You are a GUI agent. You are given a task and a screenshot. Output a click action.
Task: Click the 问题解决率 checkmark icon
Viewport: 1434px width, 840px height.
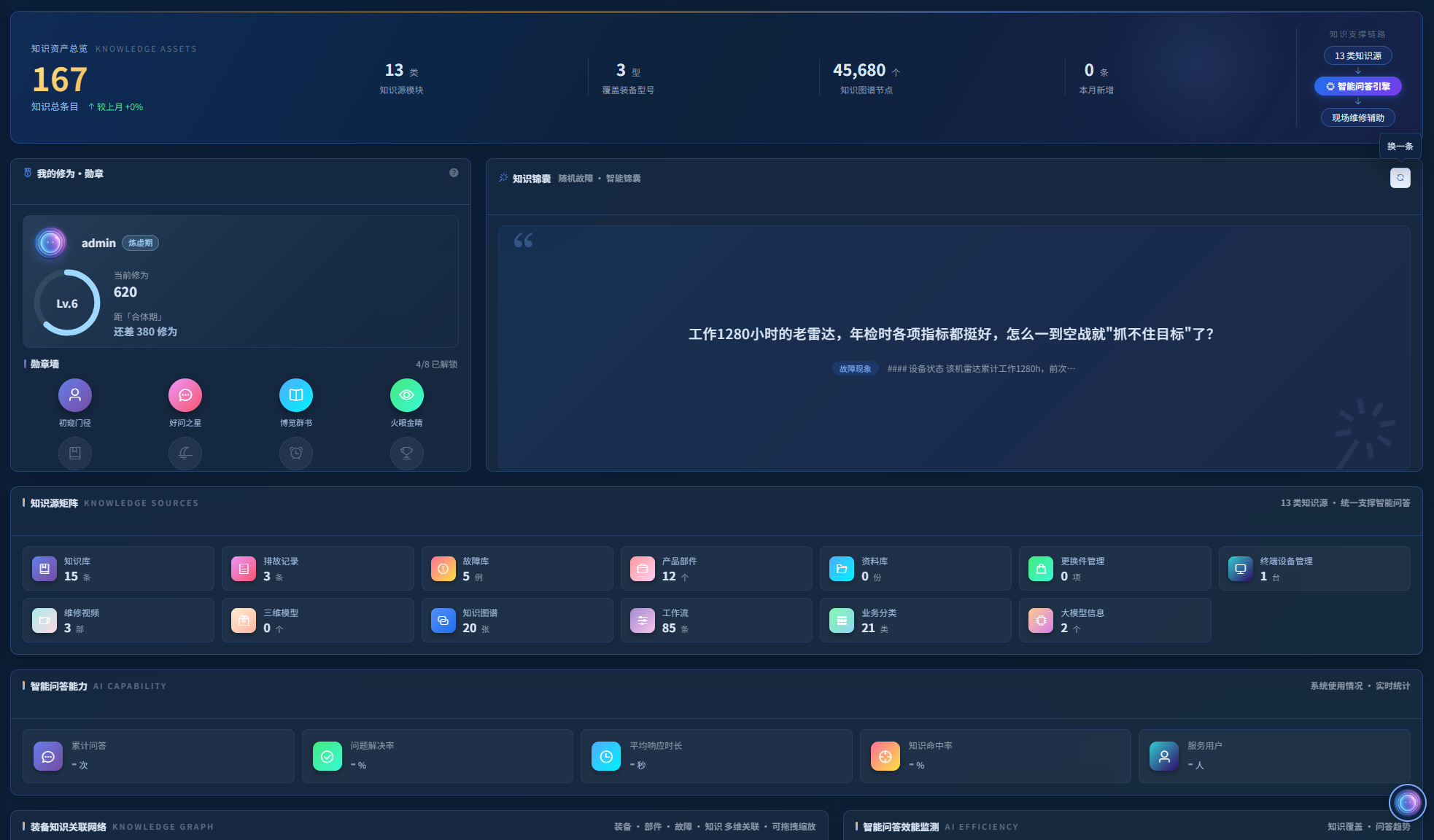coord(328,756)
